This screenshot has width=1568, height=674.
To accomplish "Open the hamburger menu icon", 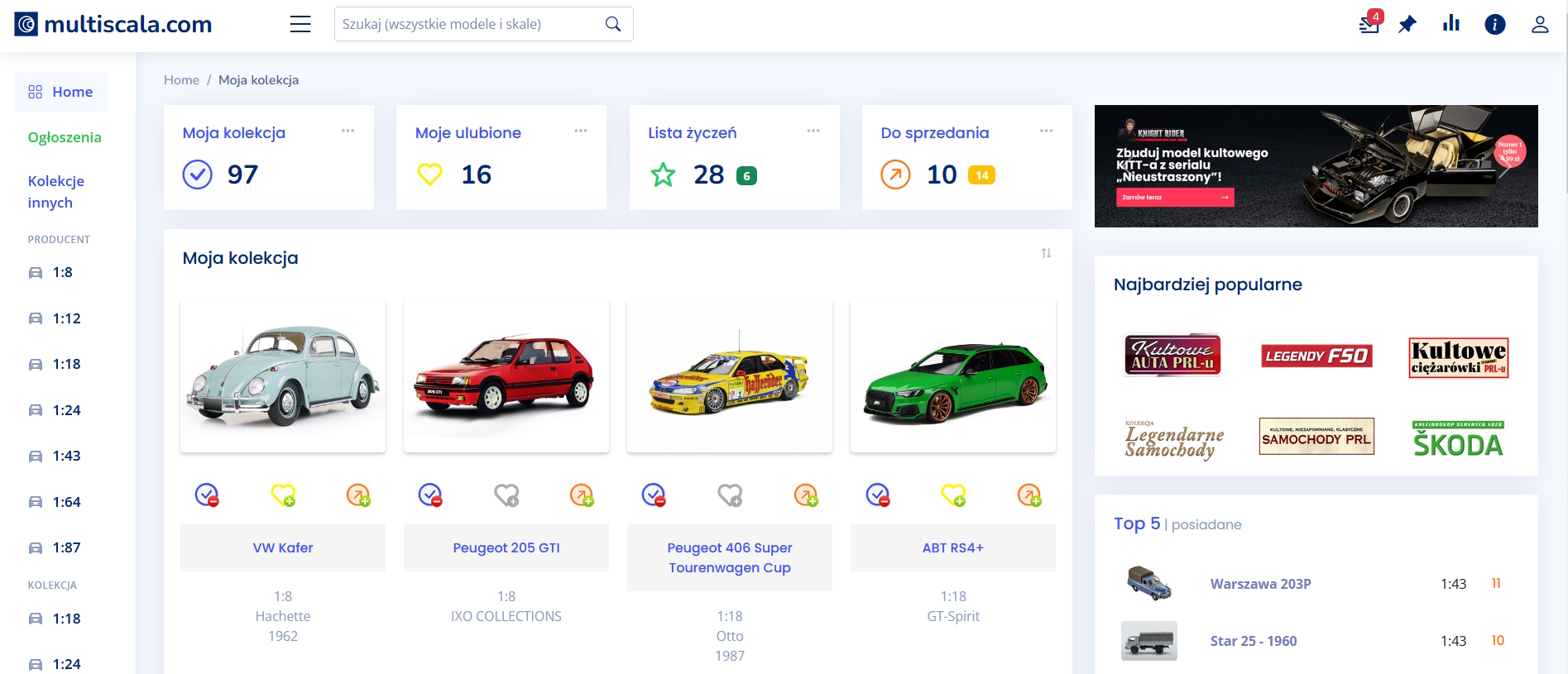I will coord(300,24).
